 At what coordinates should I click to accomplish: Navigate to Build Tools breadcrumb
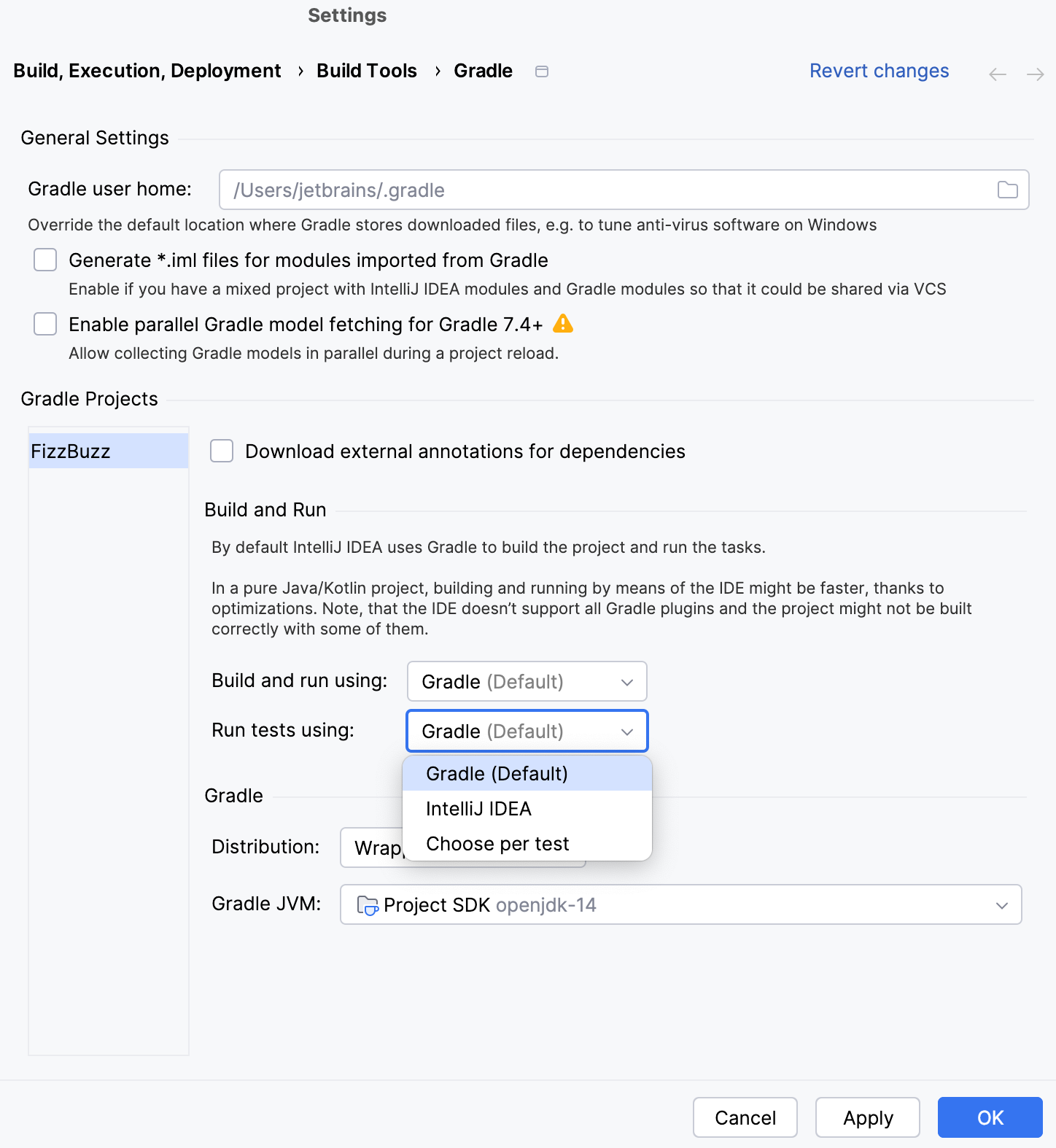366,71
